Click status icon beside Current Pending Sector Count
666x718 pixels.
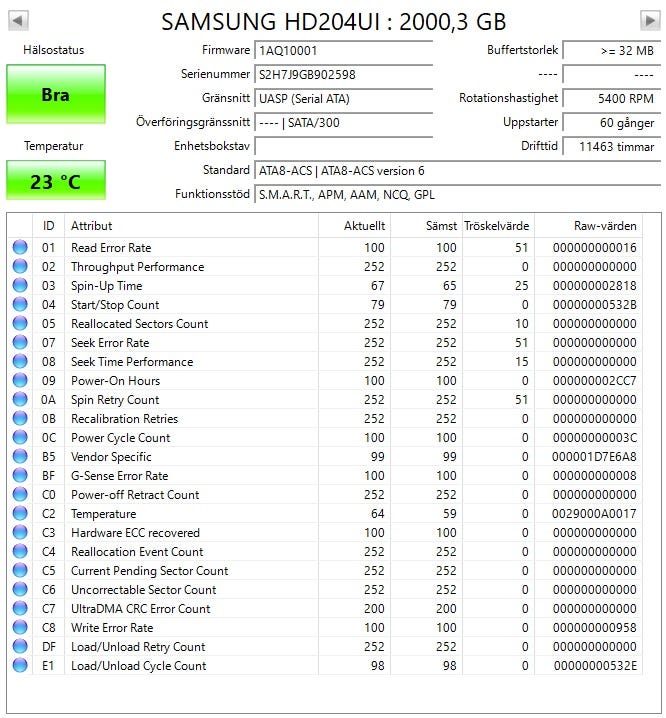click(20, 571)
